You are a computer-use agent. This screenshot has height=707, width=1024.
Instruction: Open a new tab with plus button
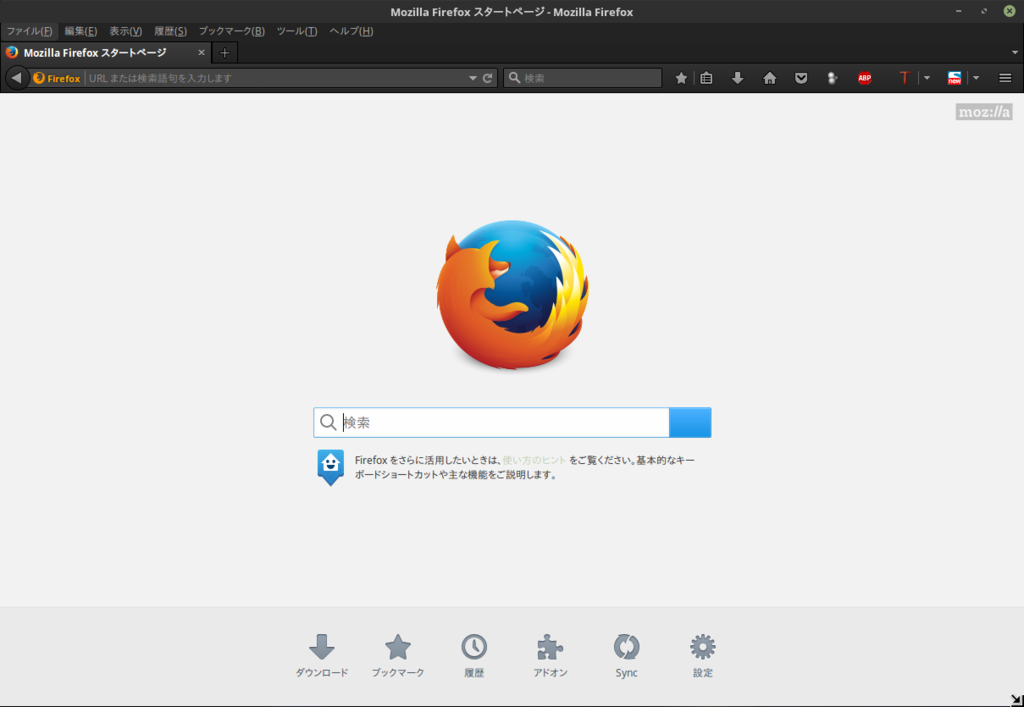pos(225,53)
